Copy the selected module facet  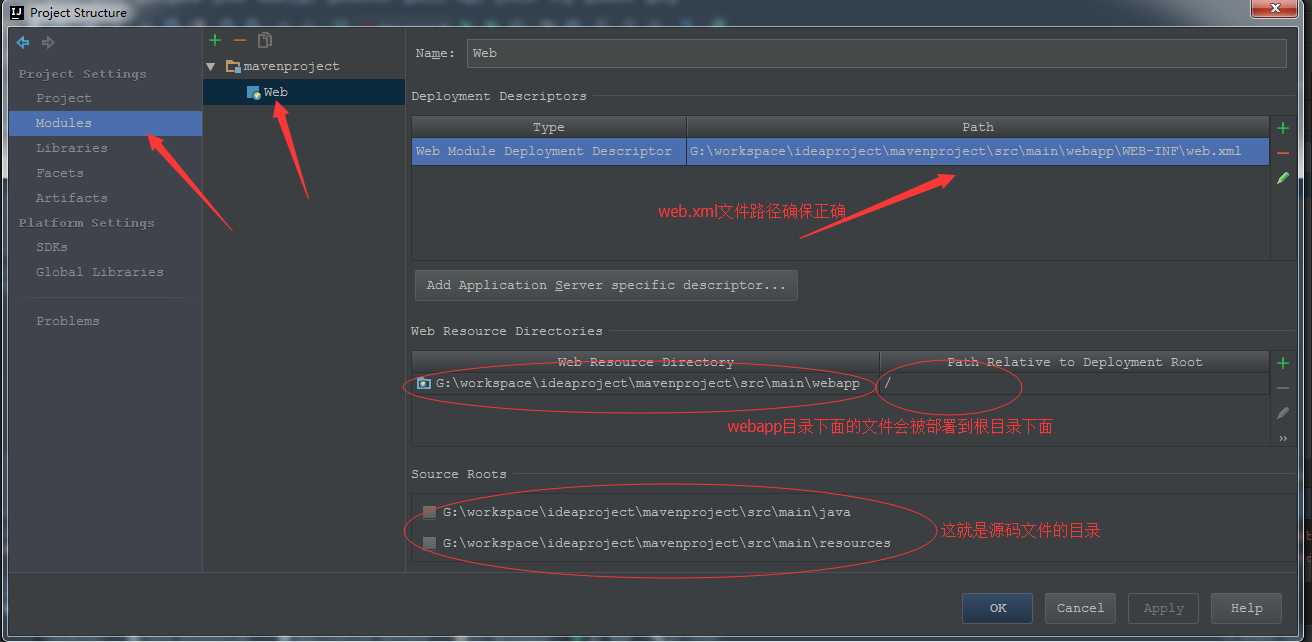265,40
